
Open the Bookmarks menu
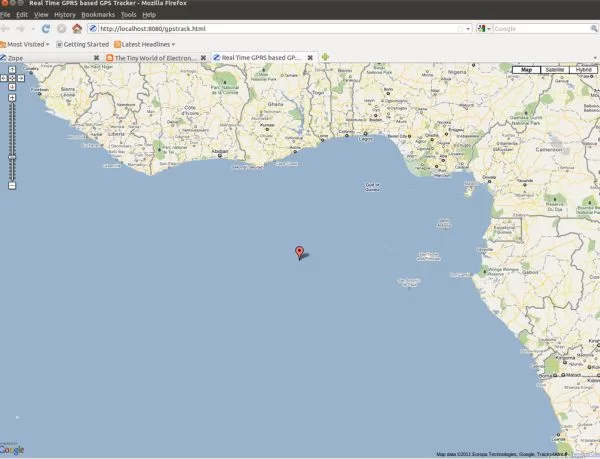98,15
